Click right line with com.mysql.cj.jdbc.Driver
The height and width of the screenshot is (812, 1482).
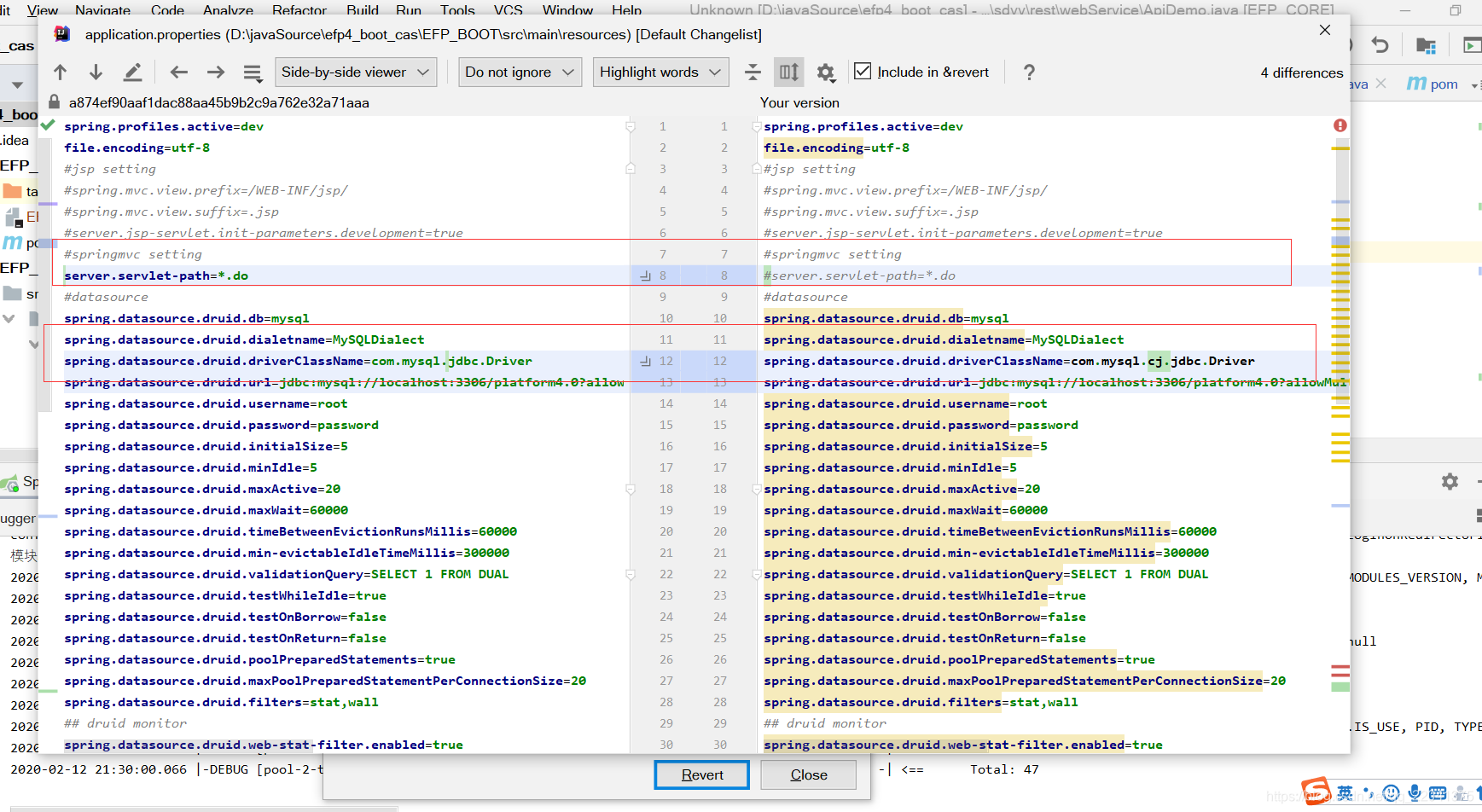[x=1009, y=361]
